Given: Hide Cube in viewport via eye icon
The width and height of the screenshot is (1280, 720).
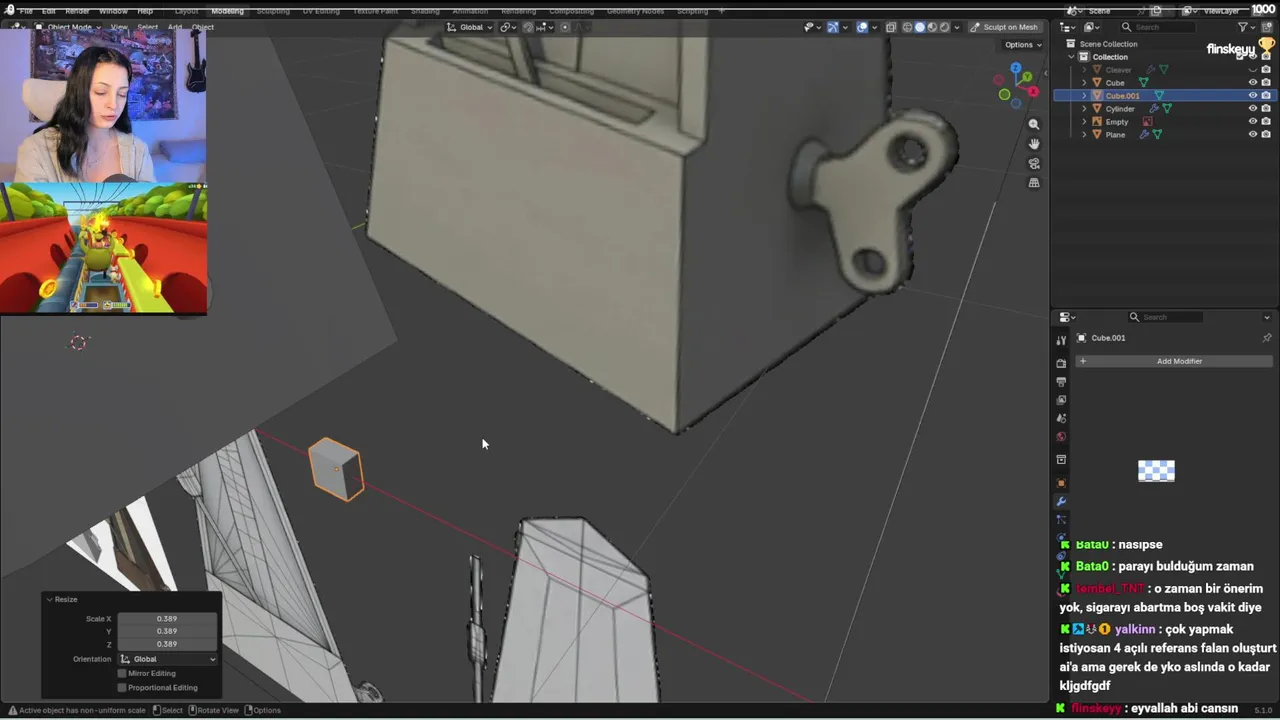Looking at the screenshot, I should (x=1252, y=83).
